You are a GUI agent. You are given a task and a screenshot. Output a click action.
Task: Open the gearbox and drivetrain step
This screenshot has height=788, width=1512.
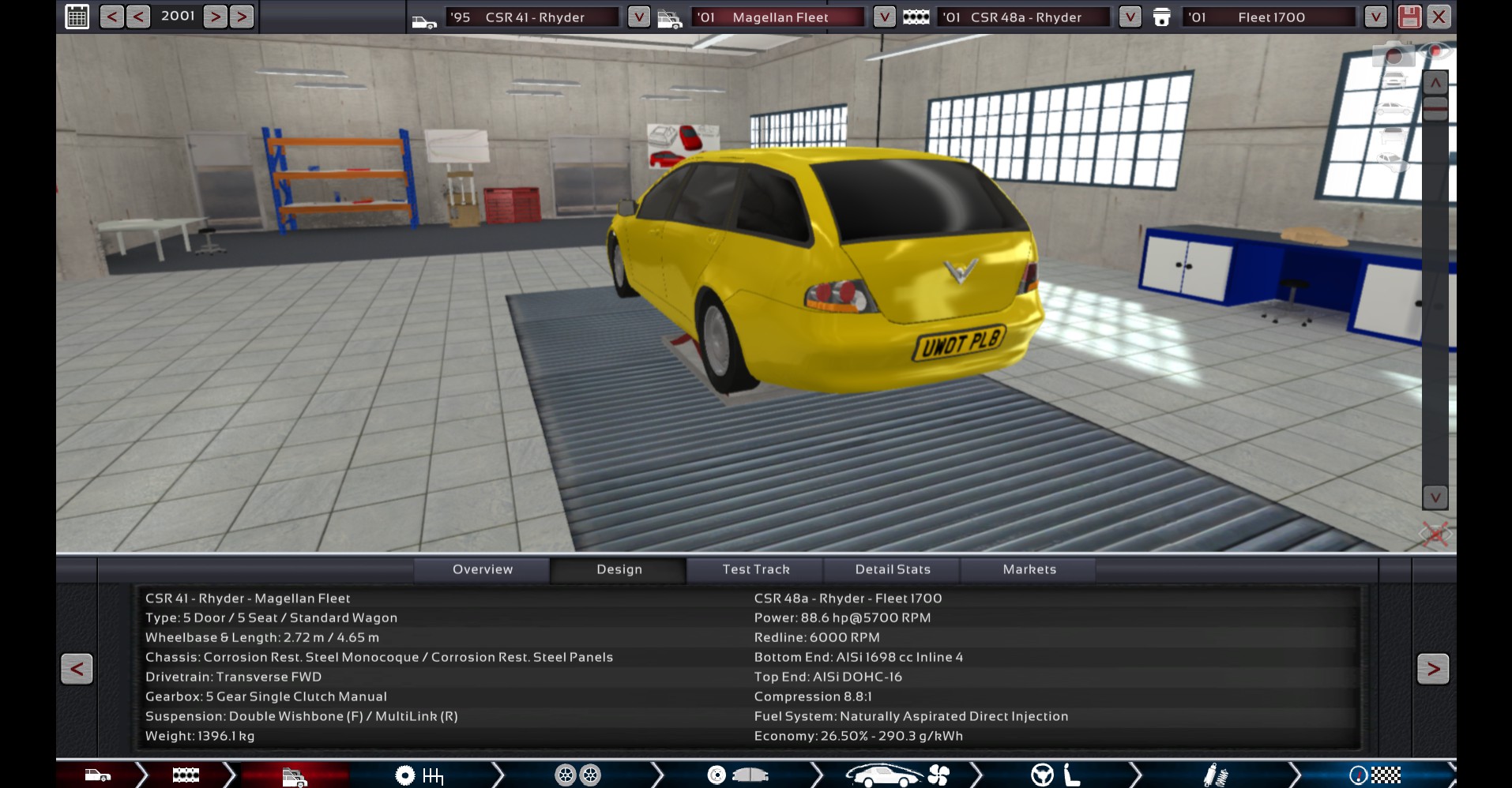[419, 775]
